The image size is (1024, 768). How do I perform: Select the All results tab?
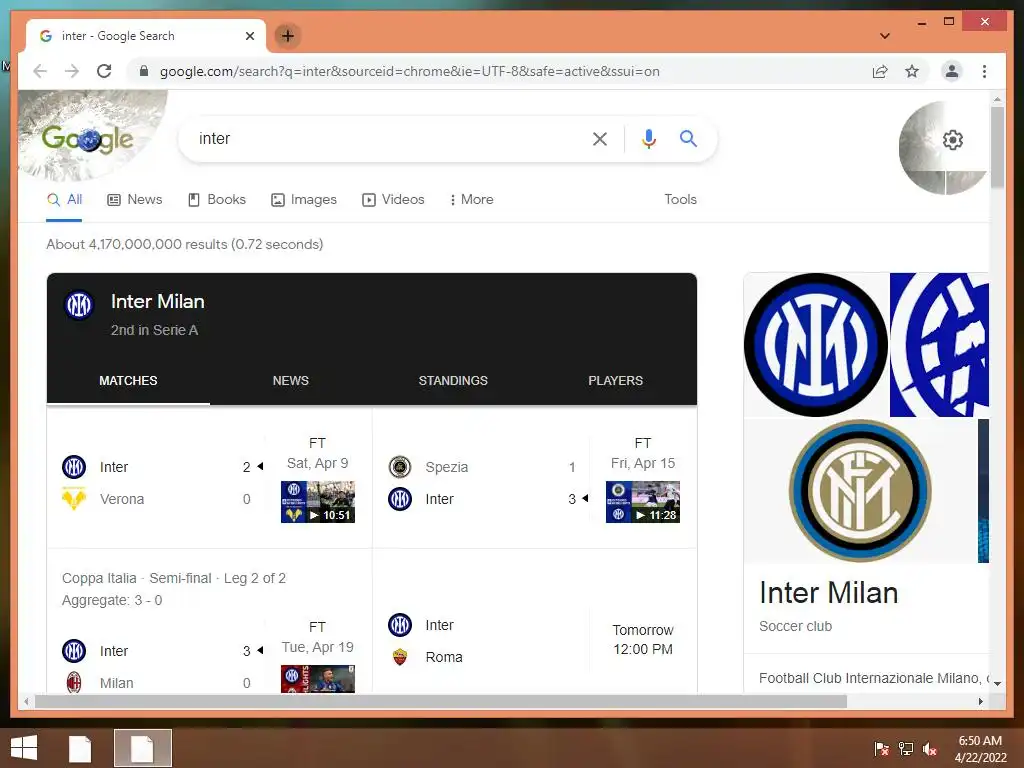coord(64,200)
